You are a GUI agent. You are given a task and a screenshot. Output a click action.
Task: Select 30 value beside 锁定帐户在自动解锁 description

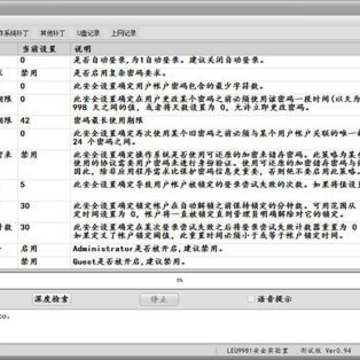pyautogui.click(x=25, y=206)
